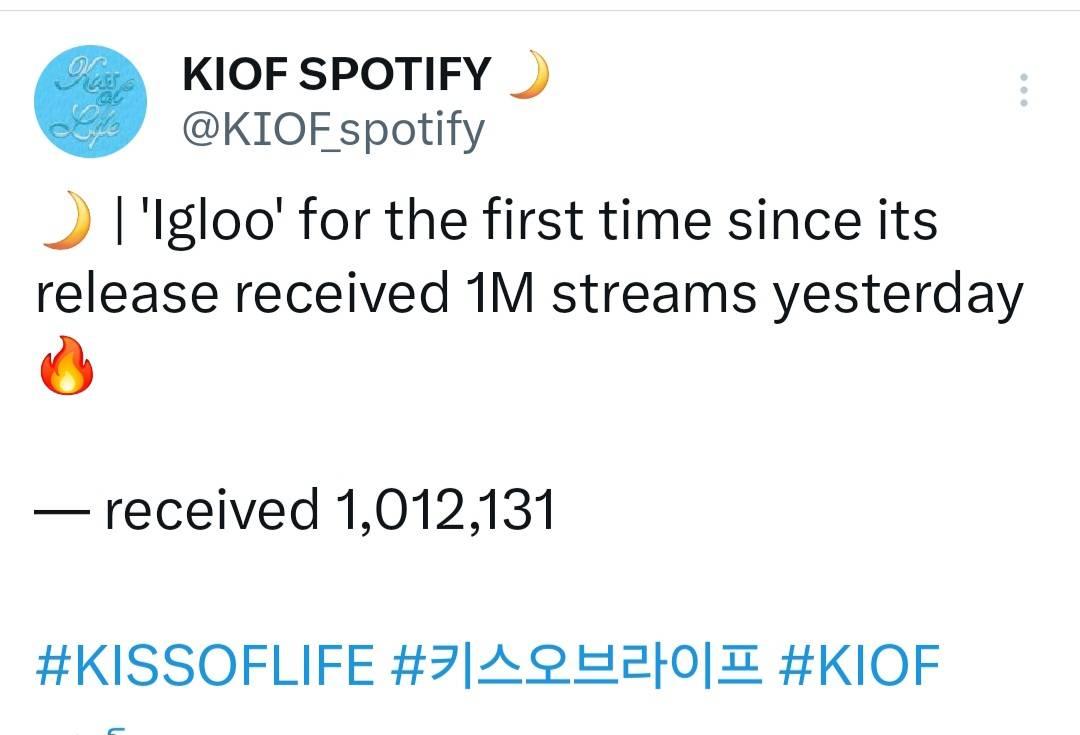Open the @KIOF_spotify handle link
The height and width of the screenshot is (735, 1080).
coord(333,130)
